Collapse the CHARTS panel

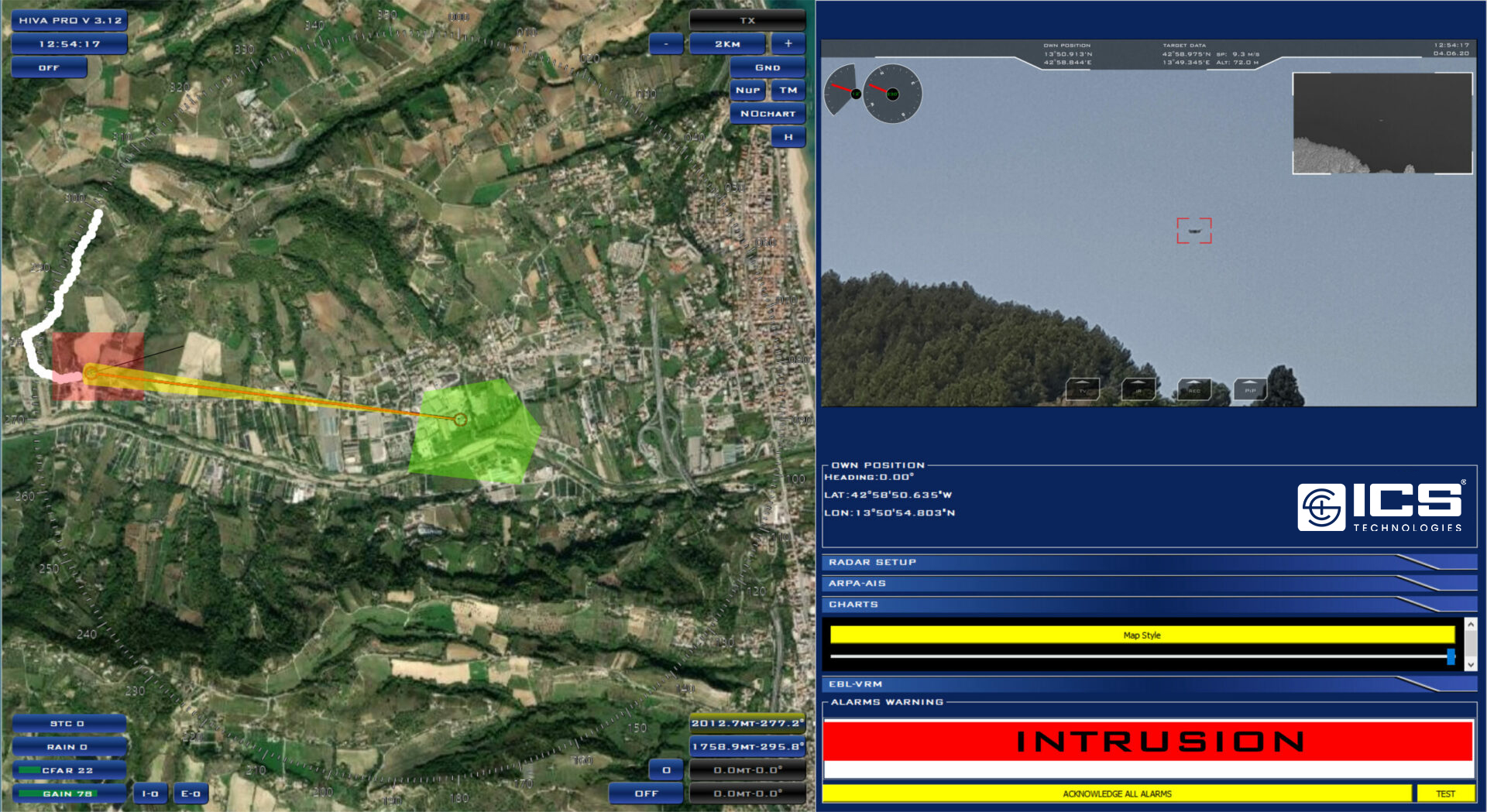(1149, 604)
